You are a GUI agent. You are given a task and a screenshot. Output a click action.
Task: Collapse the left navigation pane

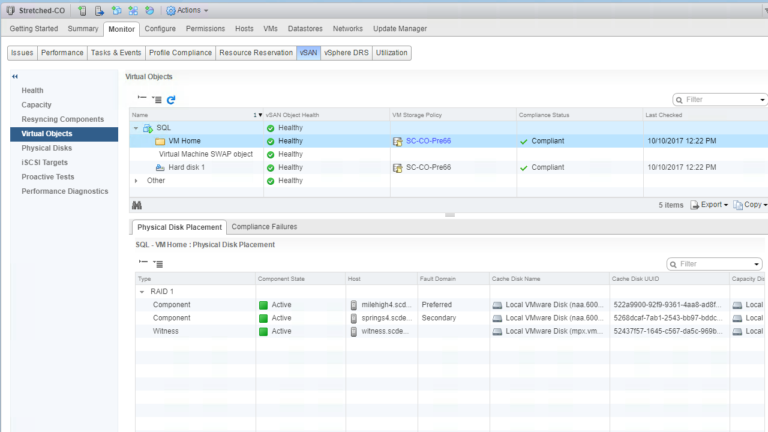click(15, 76)
